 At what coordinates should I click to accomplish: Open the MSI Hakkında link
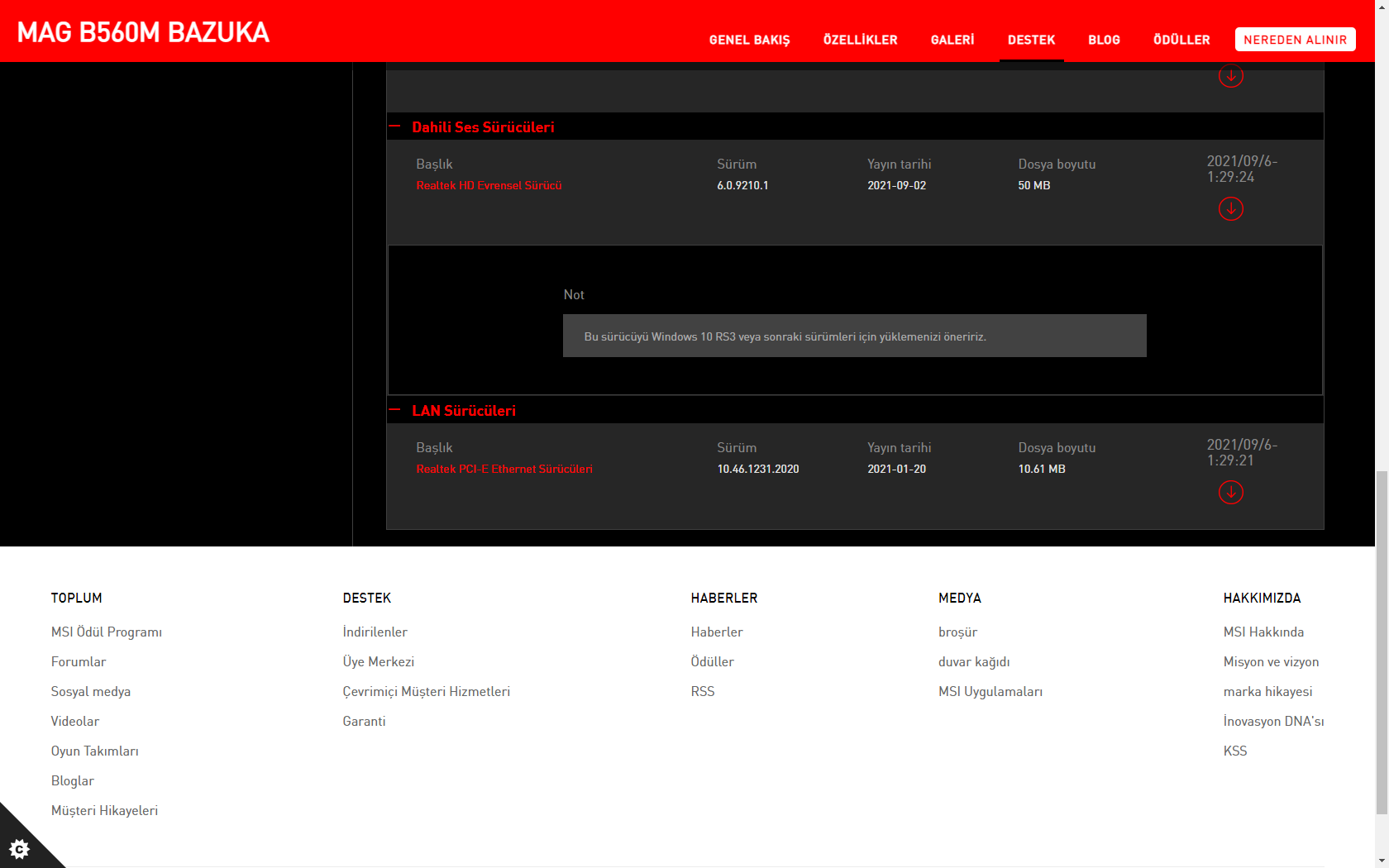1263,632
